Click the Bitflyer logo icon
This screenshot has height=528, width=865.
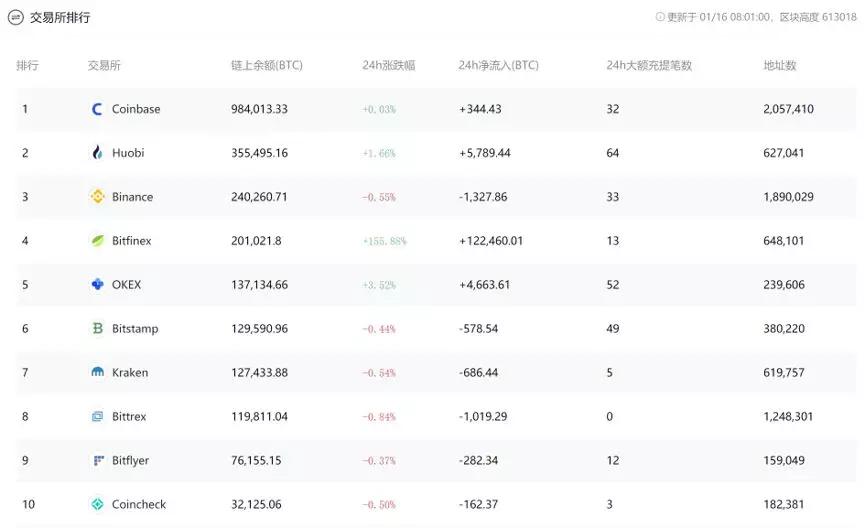(98, 460)
